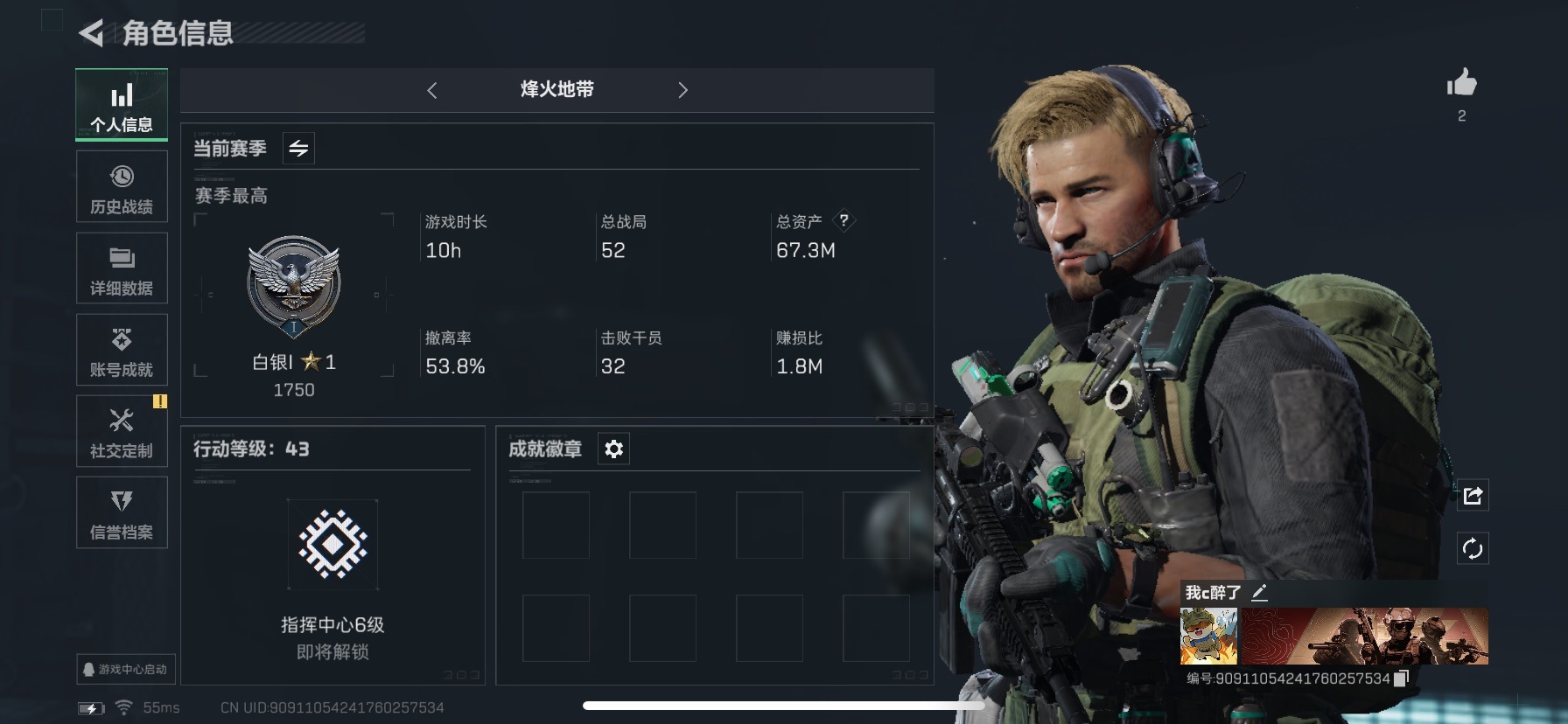Go back using the arrow beside 角色信息

coord(91,33)
